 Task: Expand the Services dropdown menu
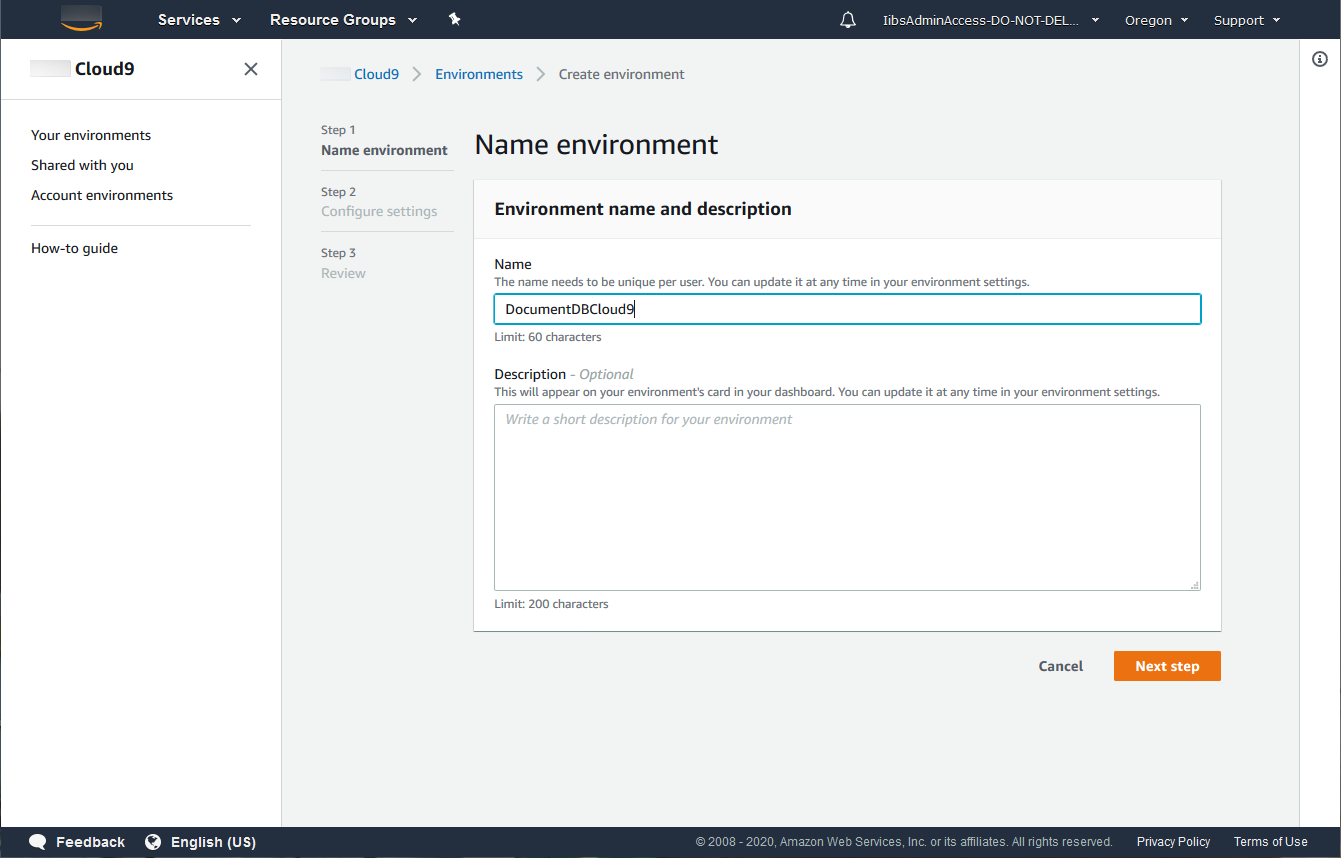[x=199, y=20]
